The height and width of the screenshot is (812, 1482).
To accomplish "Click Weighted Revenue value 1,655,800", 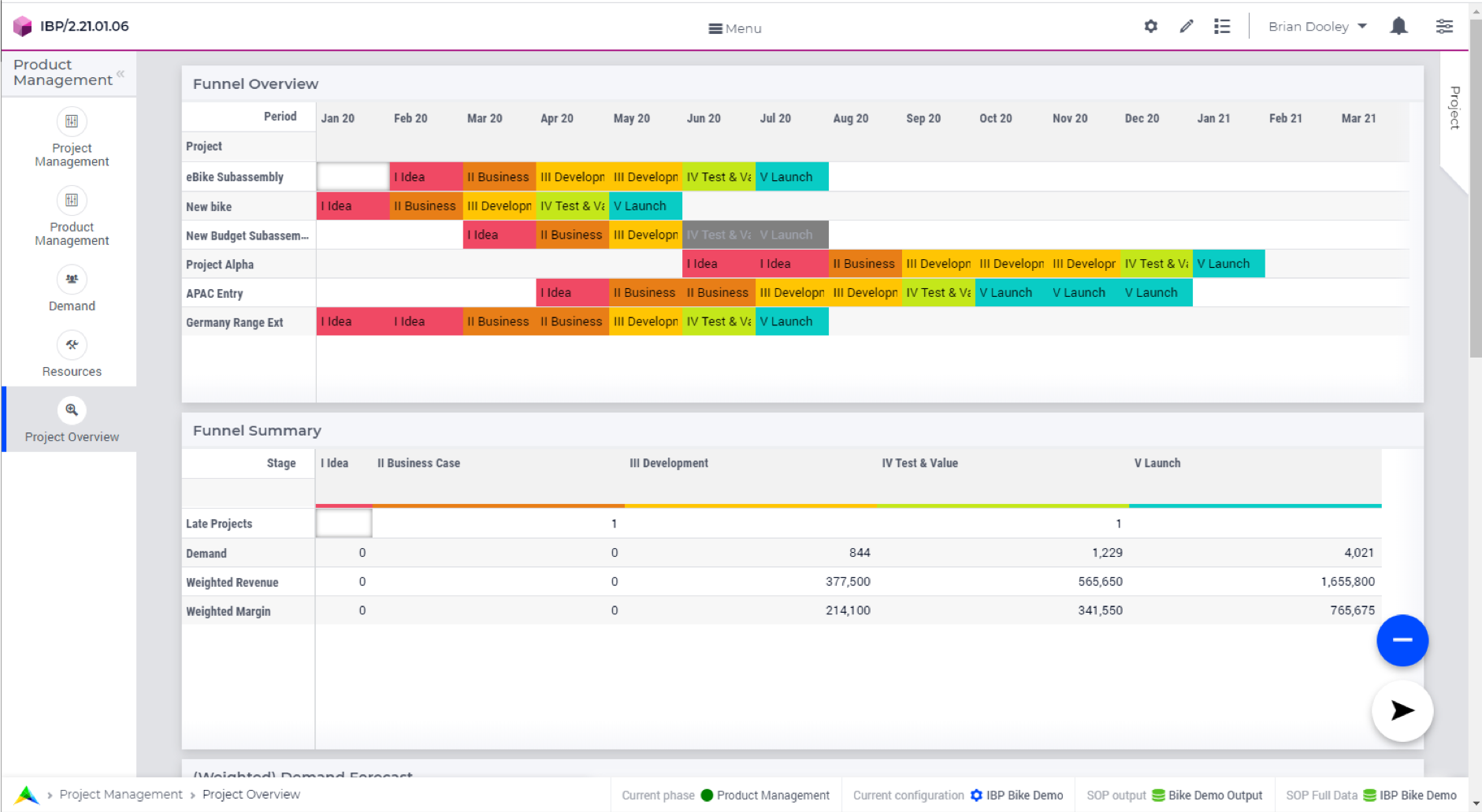I will click(1347, 582).
